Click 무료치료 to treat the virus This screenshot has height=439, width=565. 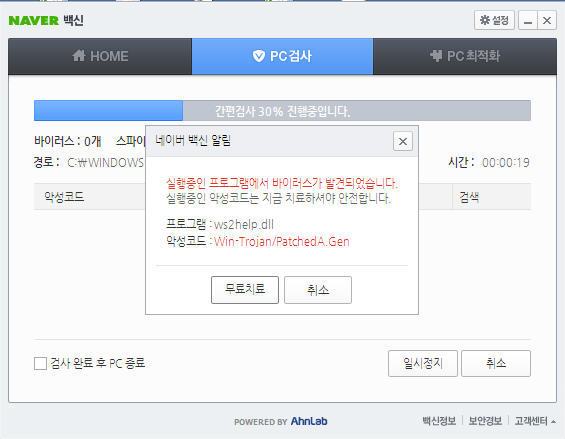245,290
